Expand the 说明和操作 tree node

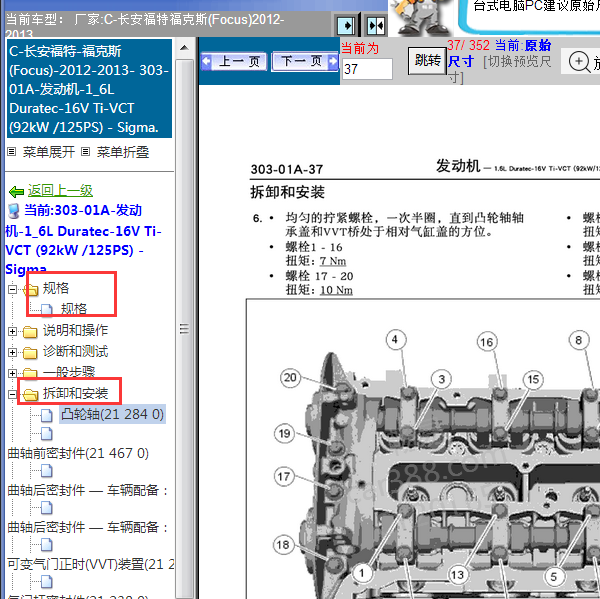[13, 331]
